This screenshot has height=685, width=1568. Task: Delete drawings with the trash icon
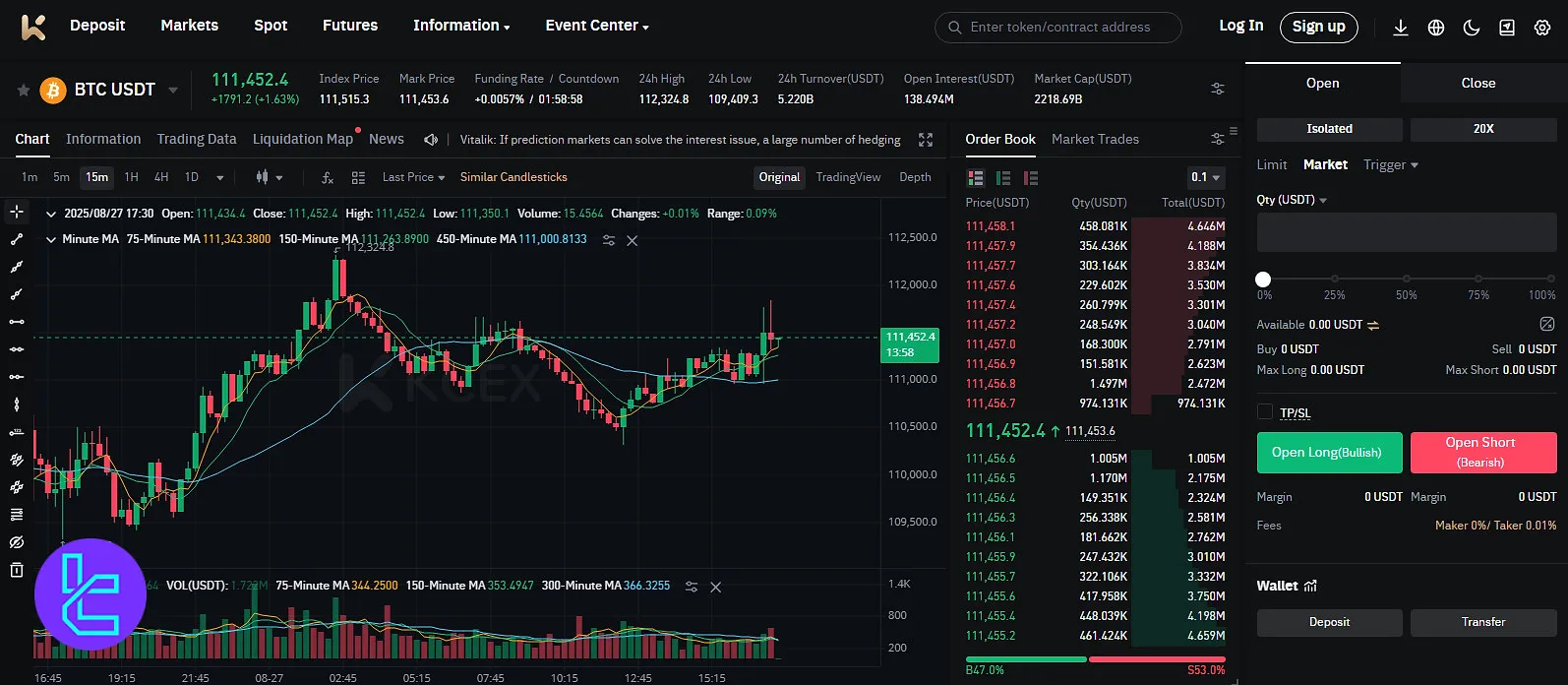point(17,570)
